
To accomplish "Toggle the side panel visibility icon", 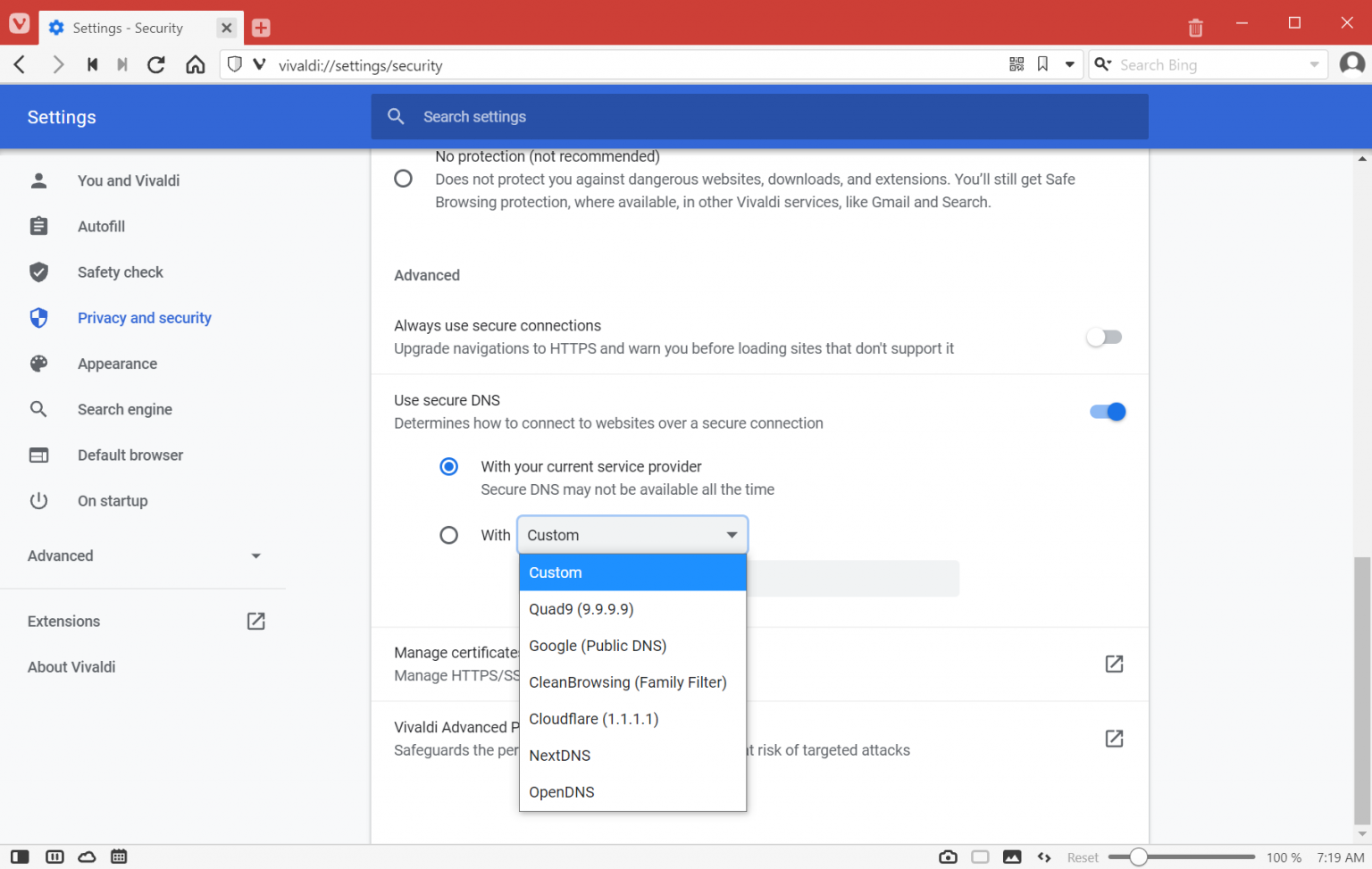I will [20, 856].
